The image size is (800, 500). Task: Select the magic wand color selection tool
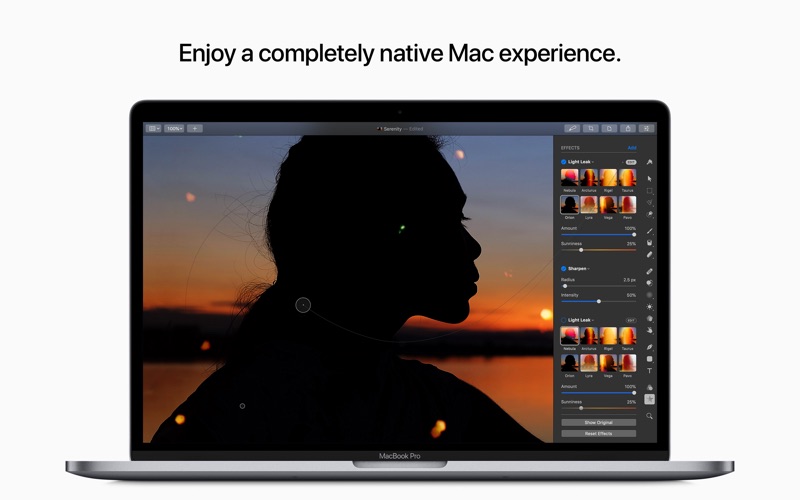pyautogui.click(x=649, y=214)
